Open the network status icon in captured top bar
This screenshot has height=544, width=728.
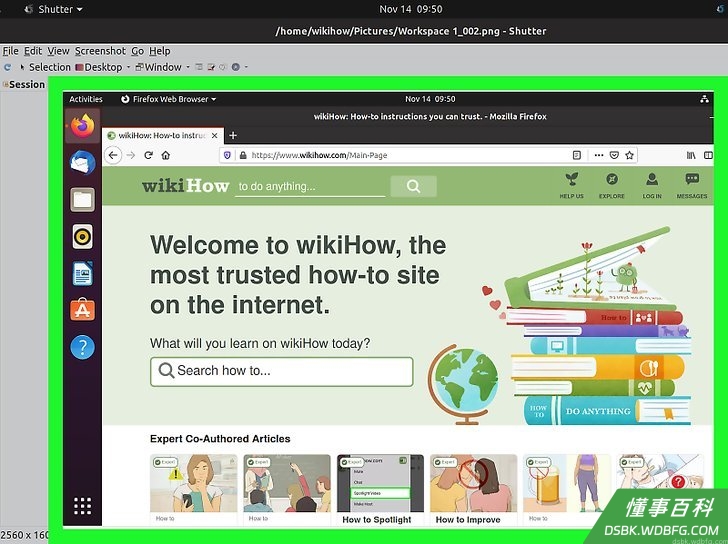(704, 99)
